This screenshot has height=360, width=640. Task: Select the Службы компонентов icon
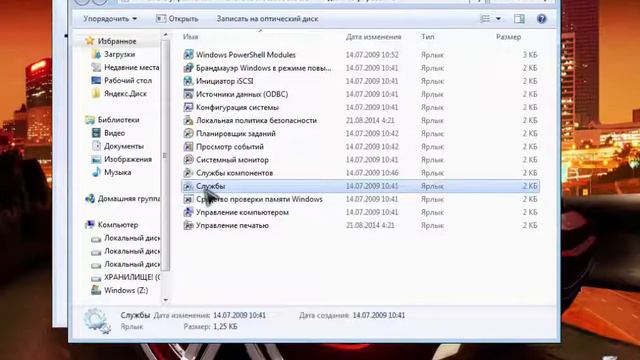(188, 173)
